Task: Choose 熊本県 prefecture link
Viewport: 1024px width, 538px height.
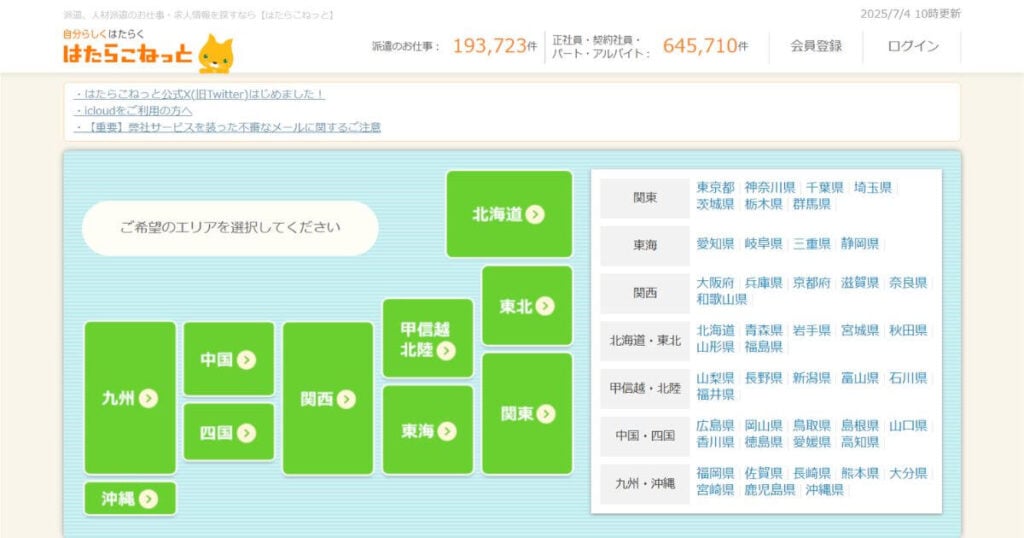Action: [x=860, y=473]
